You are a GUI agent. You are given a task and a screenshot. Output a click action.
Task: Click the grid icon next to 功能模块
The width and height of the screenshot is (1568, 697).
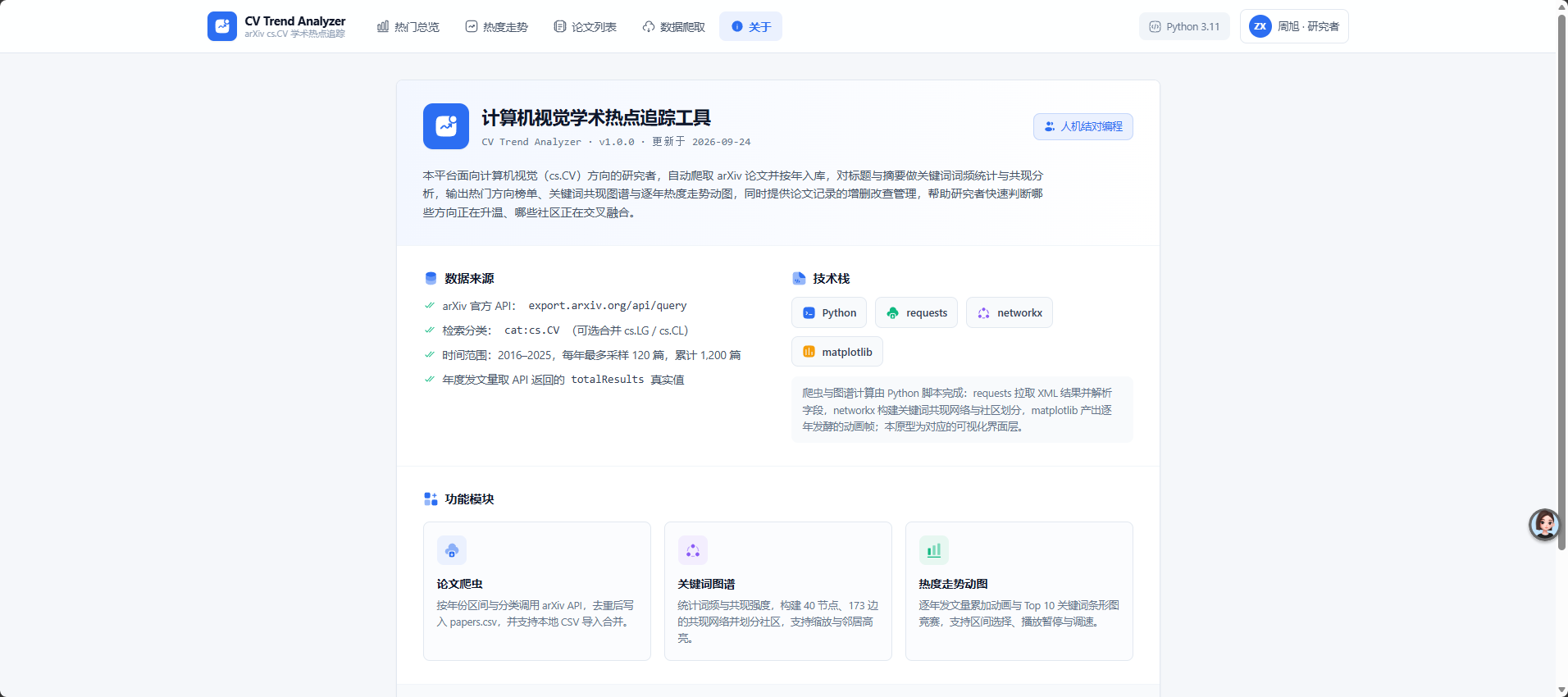click(431, 499)
